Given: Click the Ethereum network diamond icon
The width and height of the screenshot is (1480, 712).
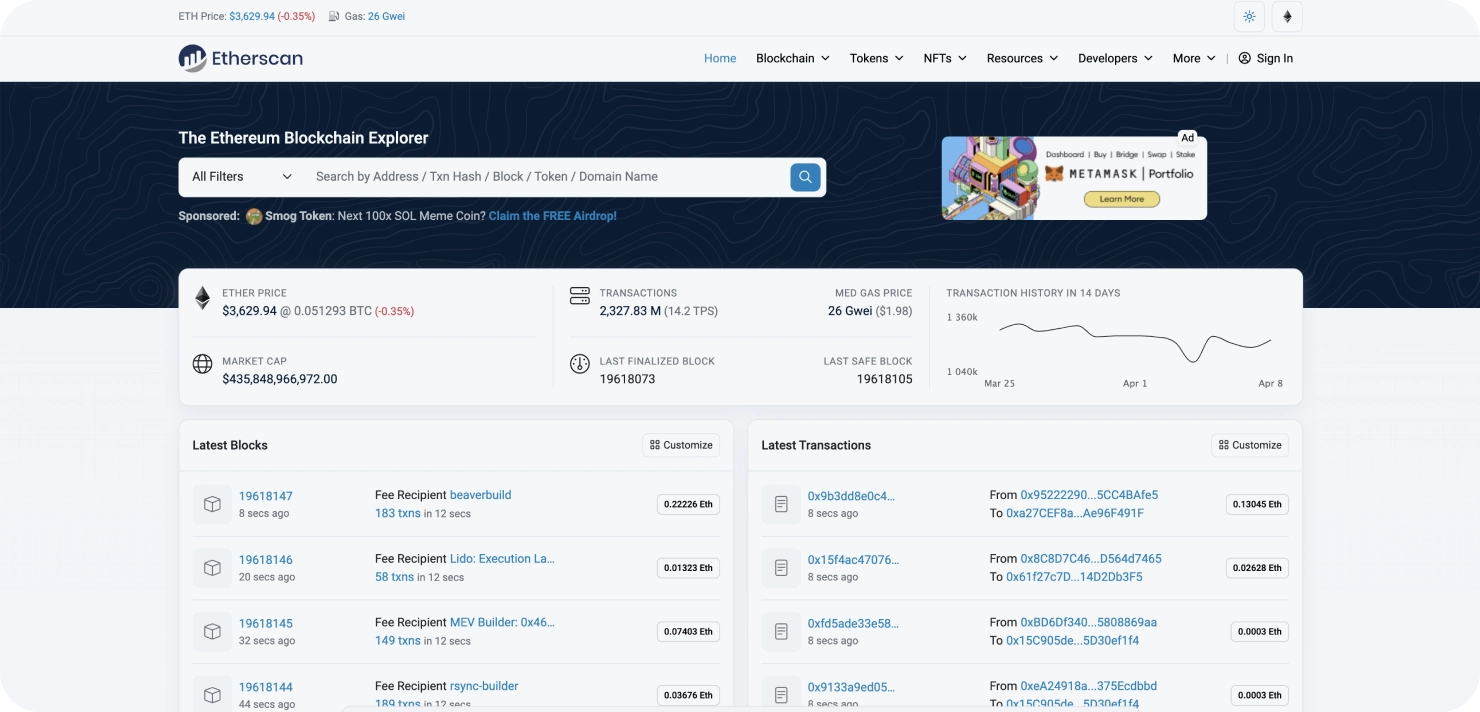Looking at the screenshot, I should click(1287, 17).
